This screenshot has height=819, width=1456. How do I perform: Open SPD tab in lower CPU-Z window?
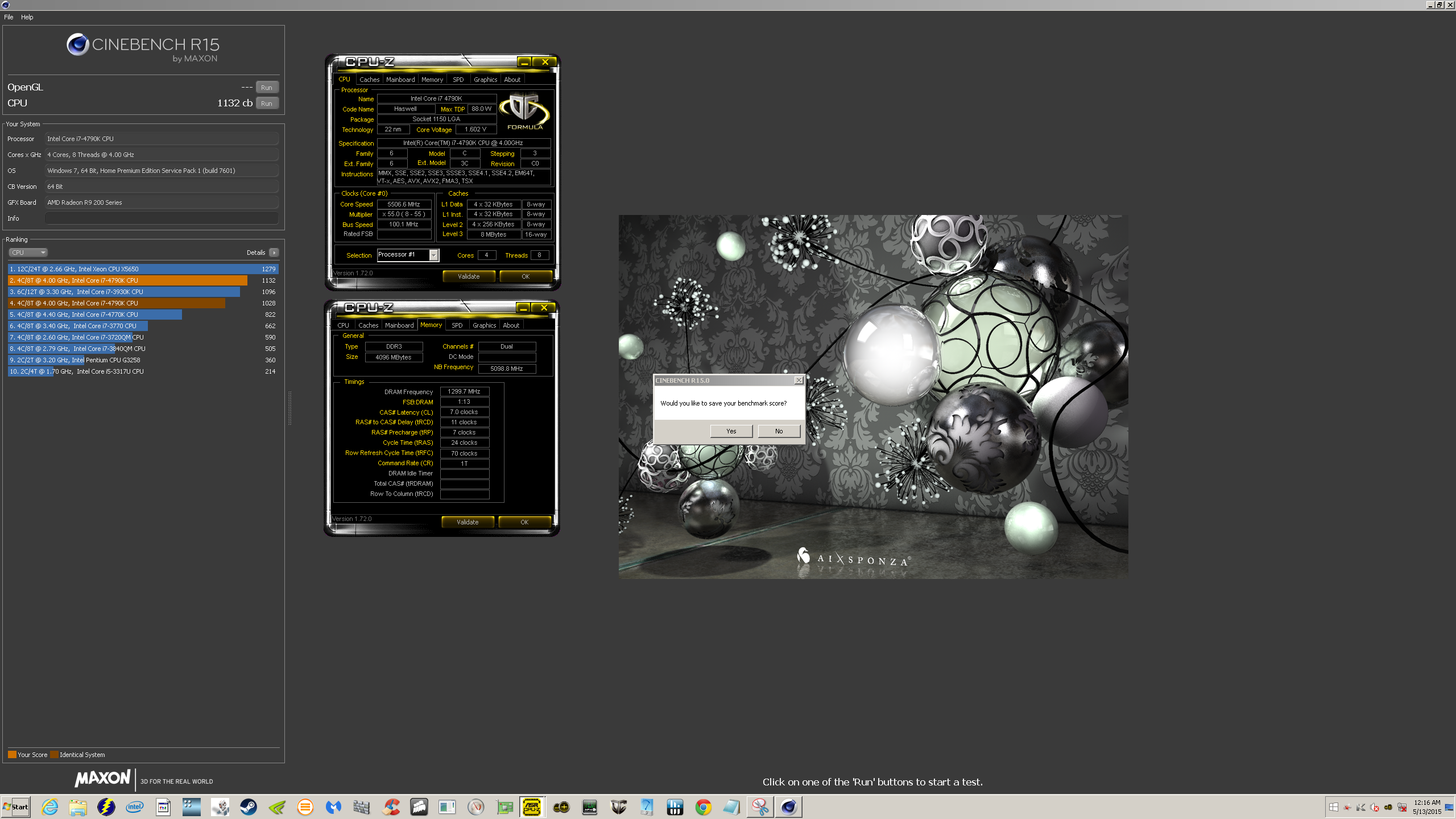click(457, 325)
